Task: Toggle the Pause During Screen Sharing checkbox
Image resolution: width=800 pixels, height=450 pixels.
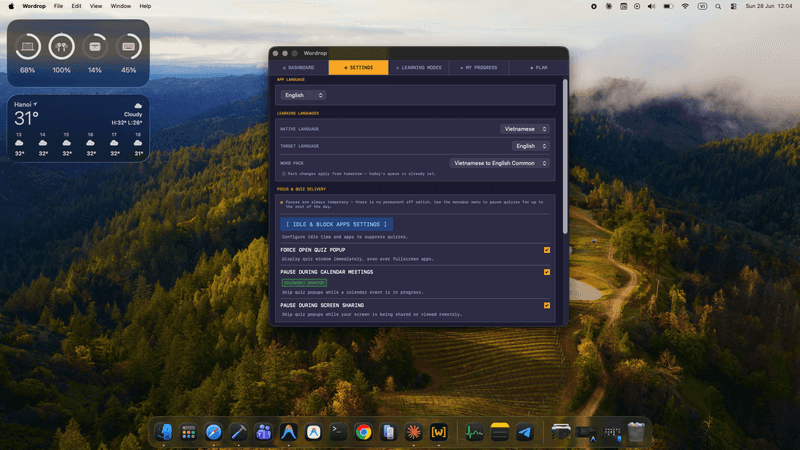Action: (x=546, y=305)
